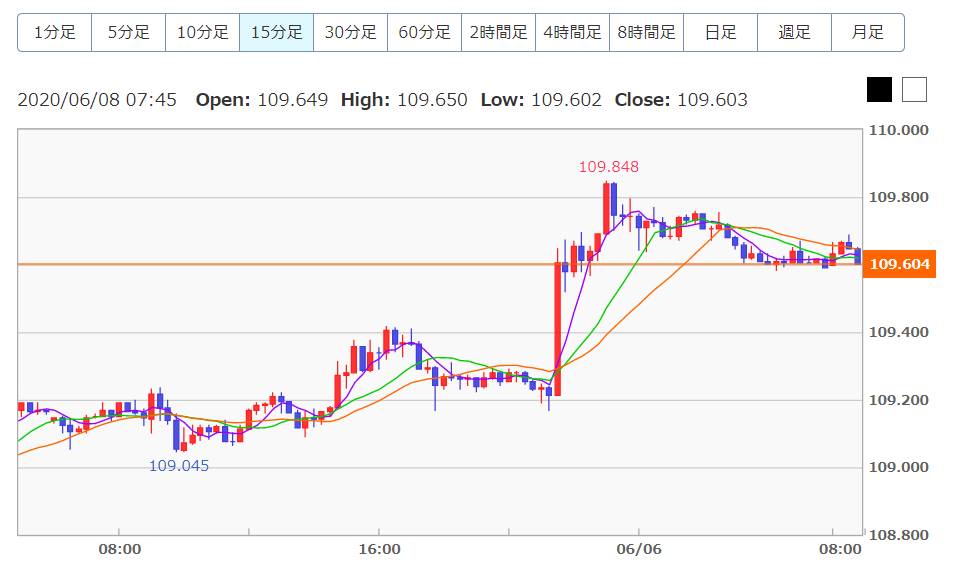Viewport: 956px width, 562px height.
Task: Pick the white theme color swatch
Action: pos(915,90)
